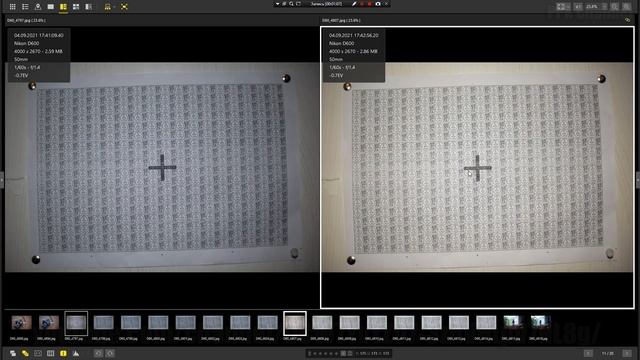
Task: Open the before-and-after comparison view
Action: 89,7
